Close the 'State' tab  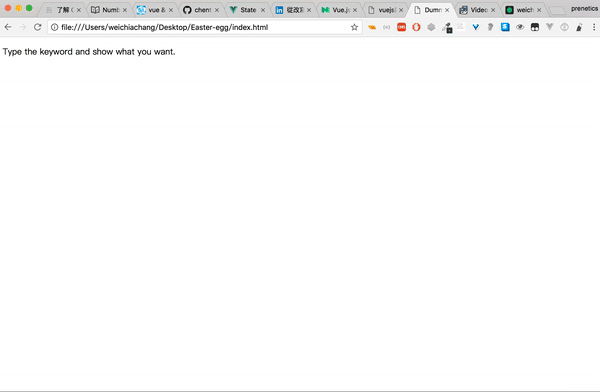tap(263, 10)
